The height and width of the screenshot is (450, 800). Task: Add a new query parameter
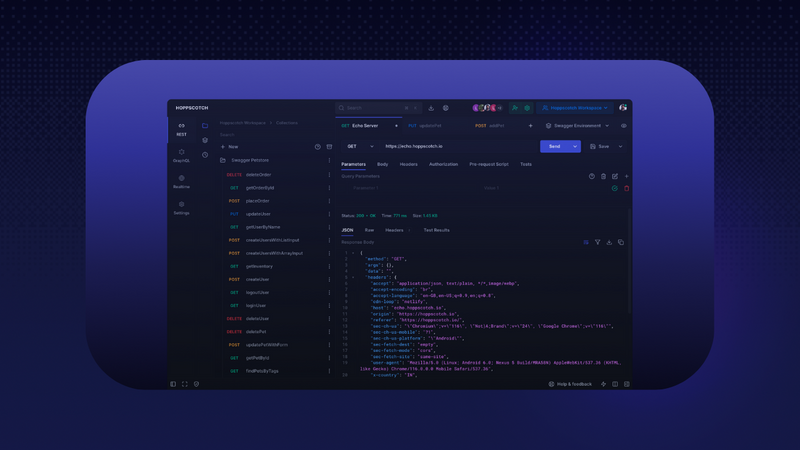pyautogui.click(x=627, y=176)
